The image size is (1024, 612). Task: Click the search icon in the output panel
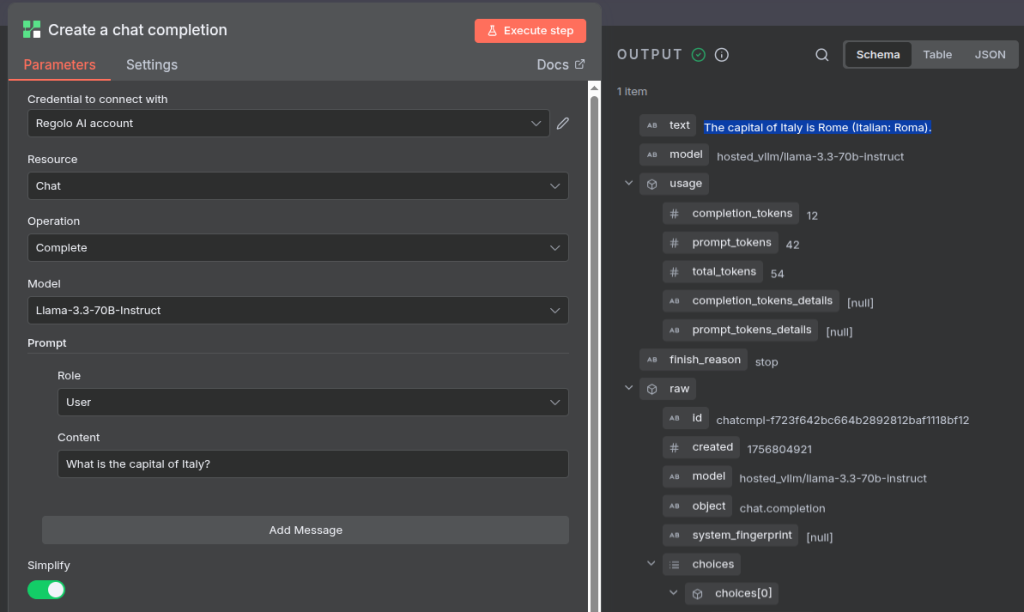point(822,55)
